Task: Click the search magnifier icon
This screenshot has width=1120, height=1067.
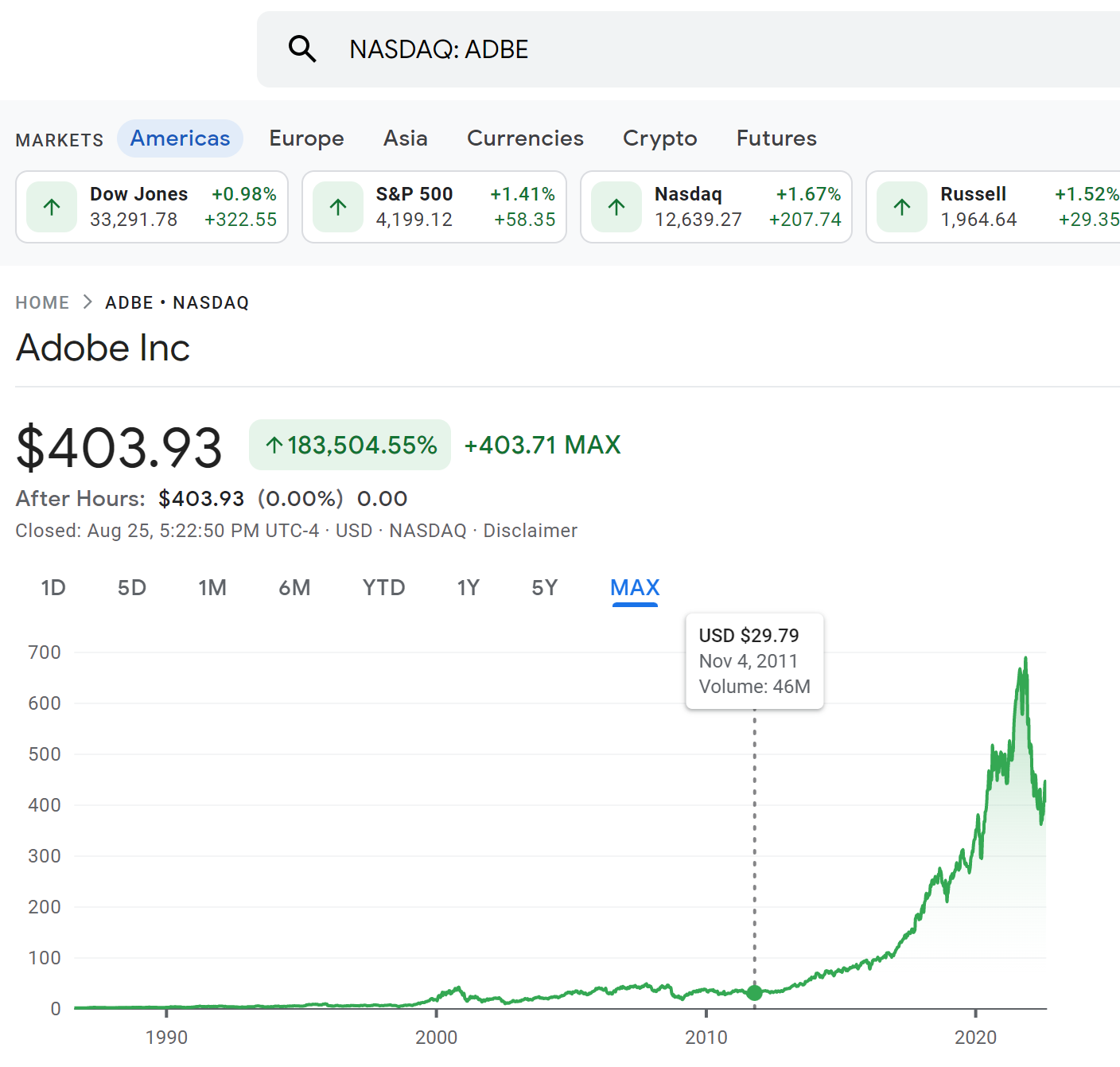Action: point(302,49)
